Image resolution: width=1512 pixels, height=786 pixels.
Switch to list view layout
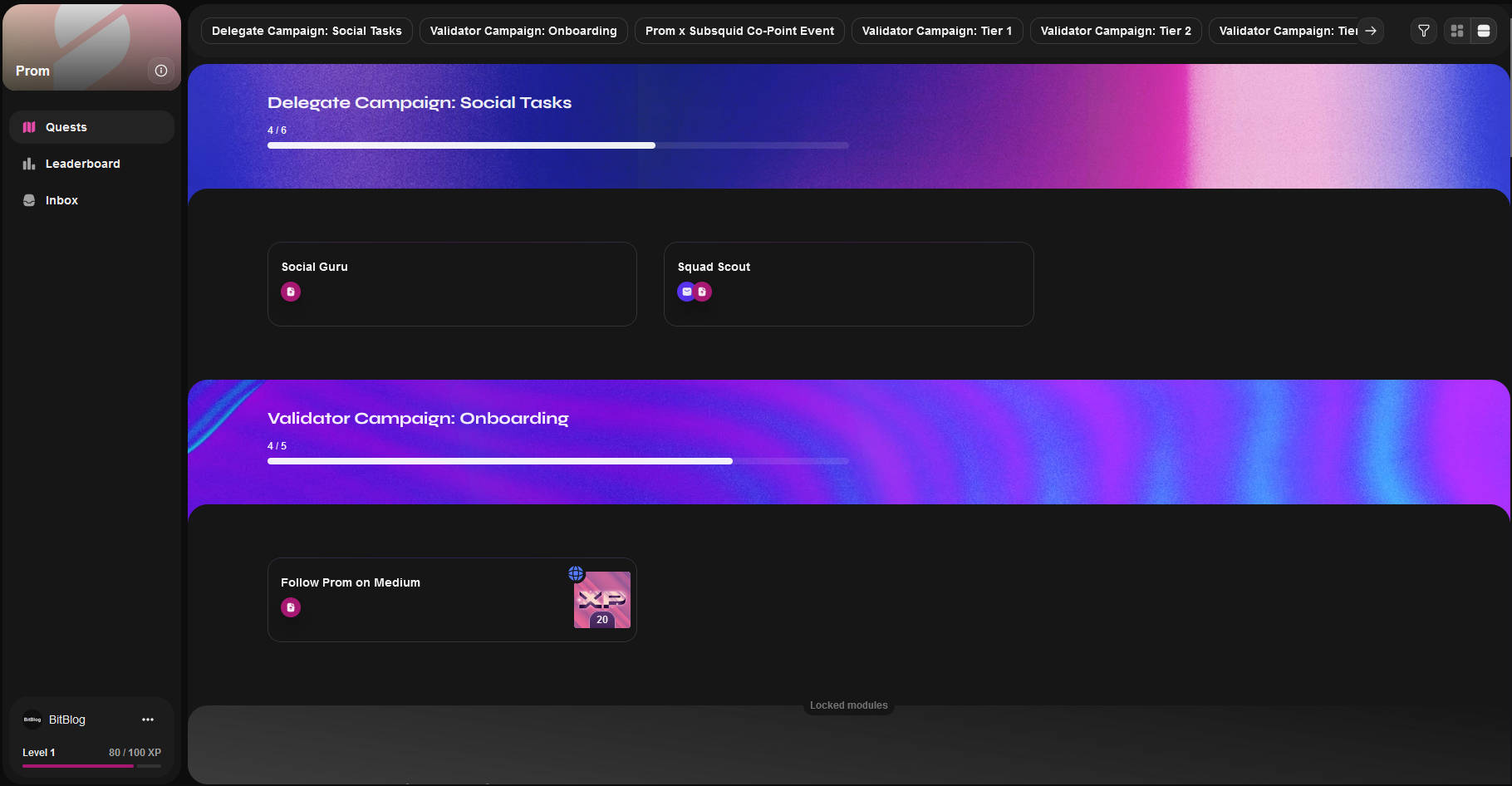1483,31
